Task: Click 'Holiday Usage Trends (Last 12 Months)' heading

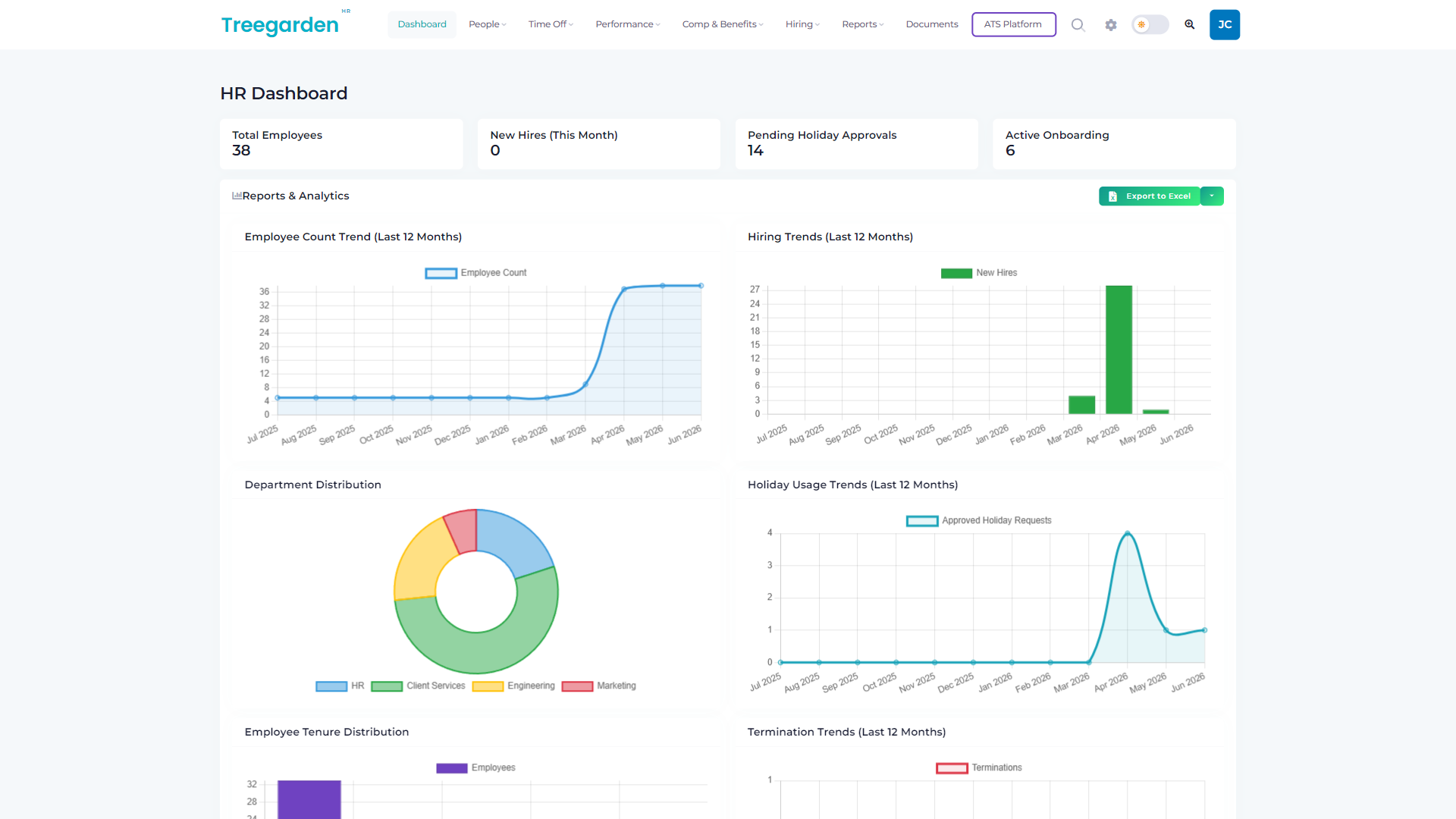Action: pyautogui.click(x=852, y=485)
